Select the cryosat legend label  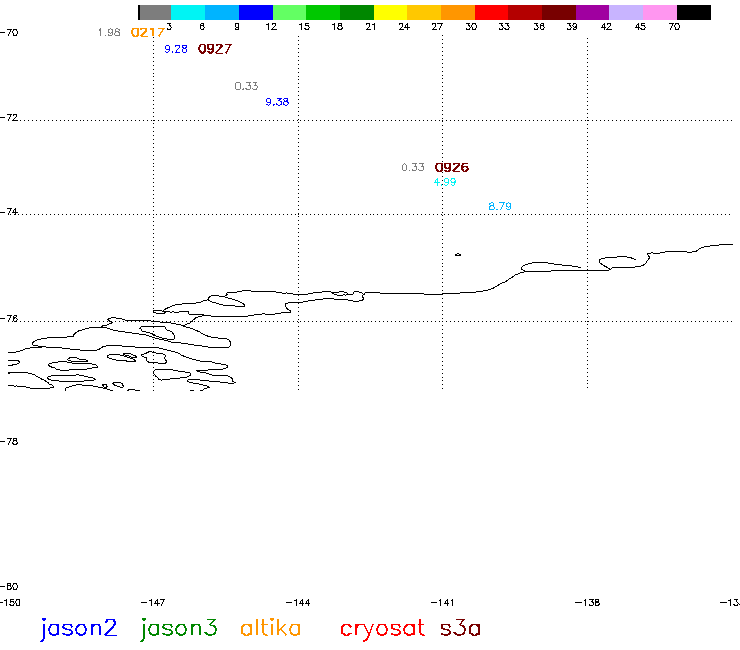pyautogui.click(x=382, y=630)
